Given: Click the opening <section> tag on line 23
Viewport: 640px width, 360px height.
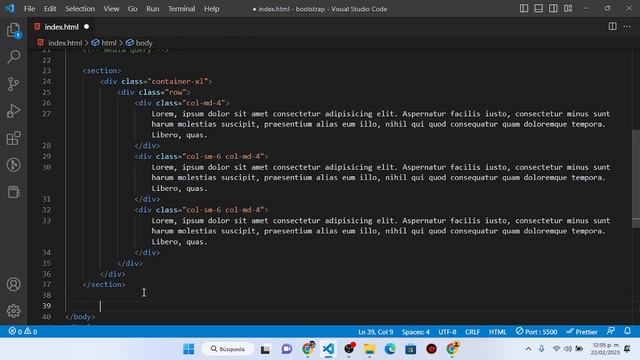Looking at the screenshot, I should click(102, 71).
